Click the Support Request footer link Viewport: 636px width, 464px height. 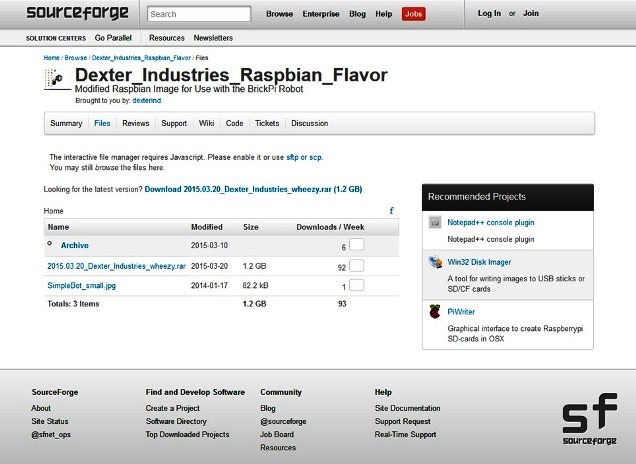(x=402, y=421)
